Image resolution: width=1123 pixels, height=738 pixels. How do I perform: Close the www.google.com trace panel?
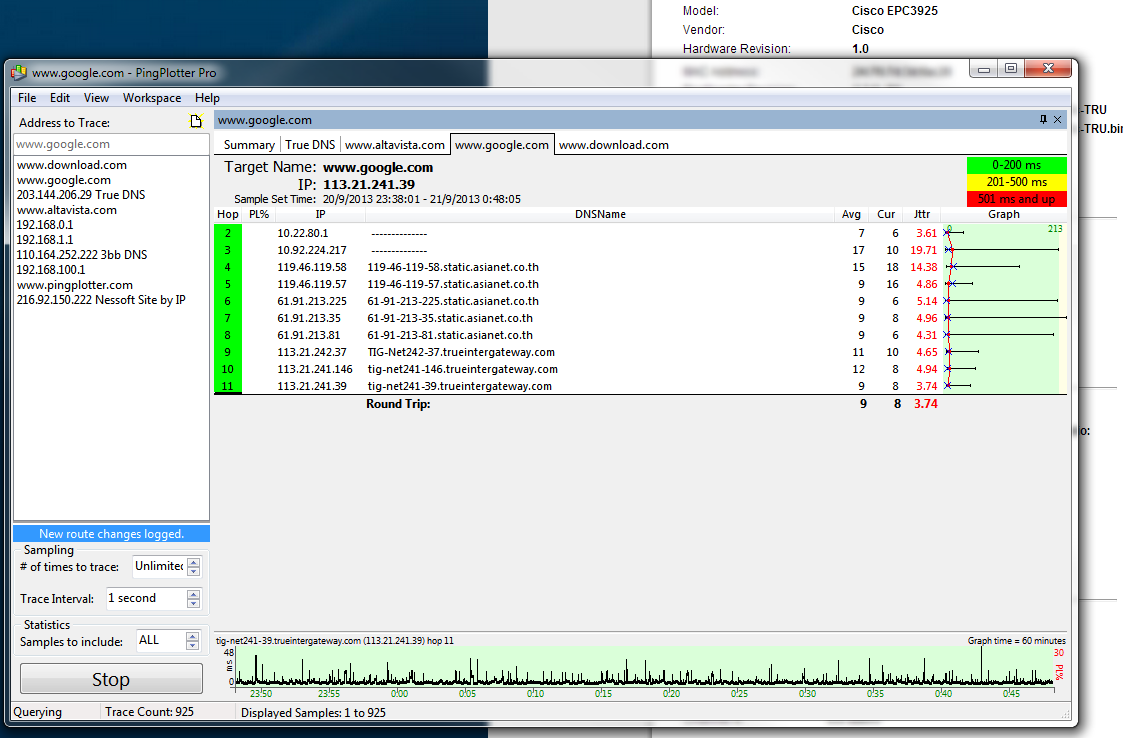1057,120
